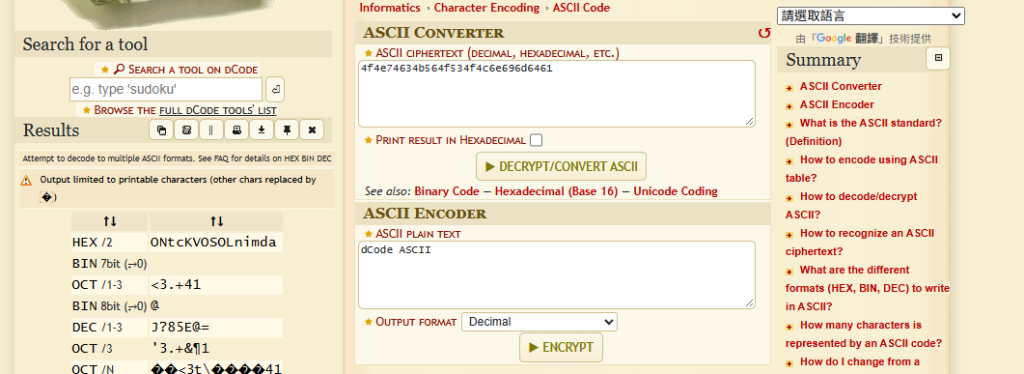
Task: Pin the results panel
Action: click(287, 130)
